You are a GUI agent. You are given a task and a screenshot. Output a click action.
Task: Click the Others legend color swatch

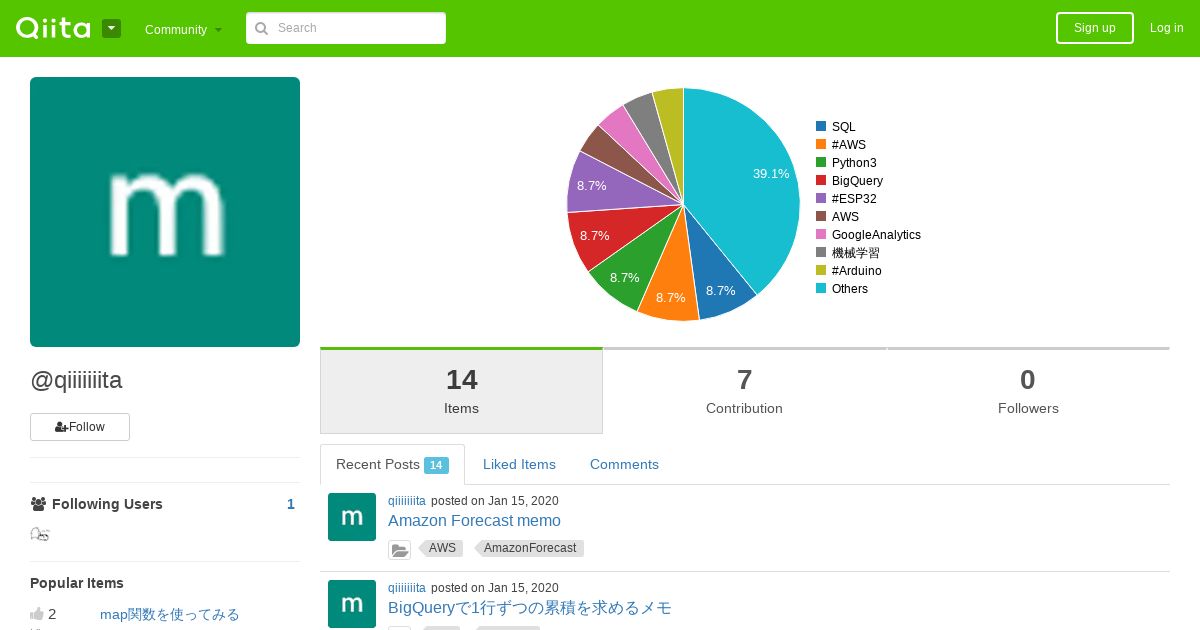(x=821, y=289)
